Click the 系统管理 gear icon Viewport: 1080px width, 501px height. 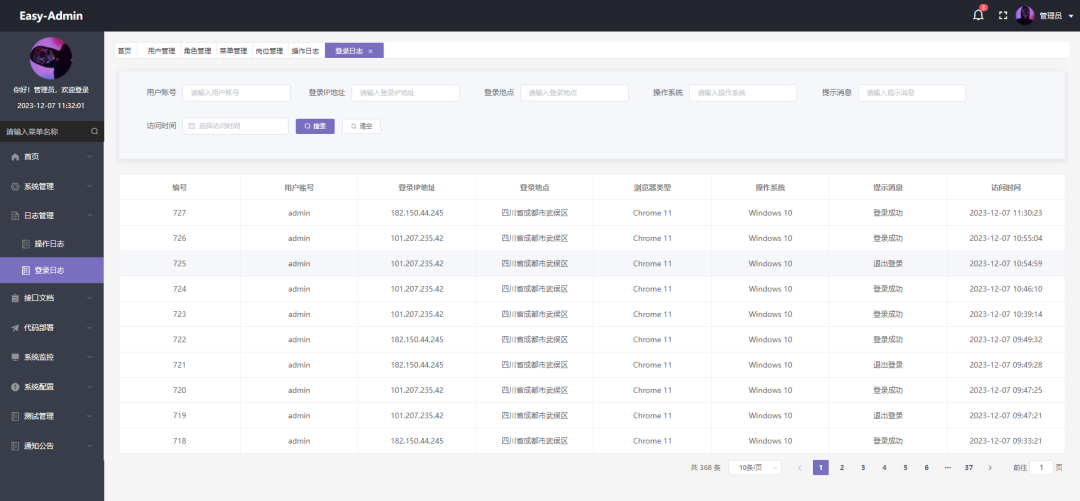click(15, 186)
